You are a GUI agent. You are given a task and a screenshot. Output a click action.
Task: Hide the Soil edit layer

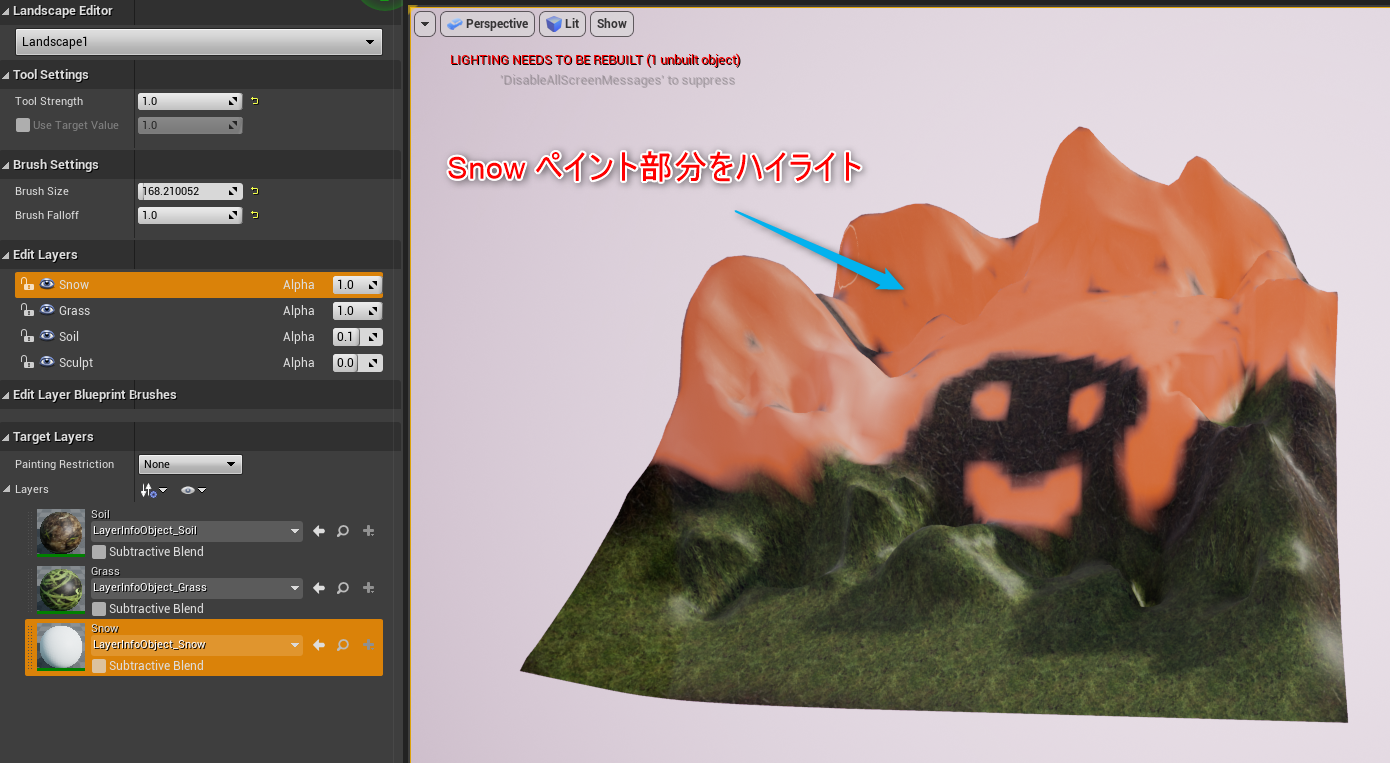(47, 337)
